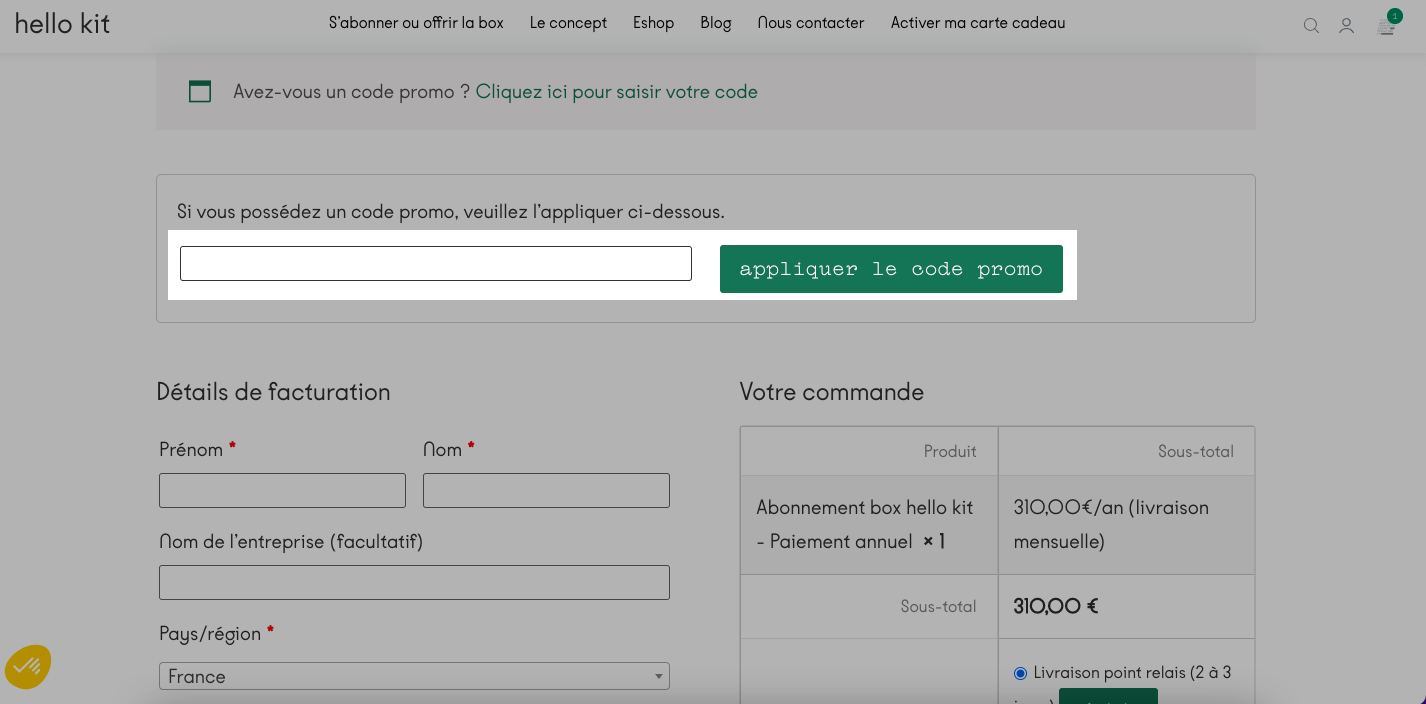Go to Nous contacter page

pyautogui.click(x=811, y=23)
